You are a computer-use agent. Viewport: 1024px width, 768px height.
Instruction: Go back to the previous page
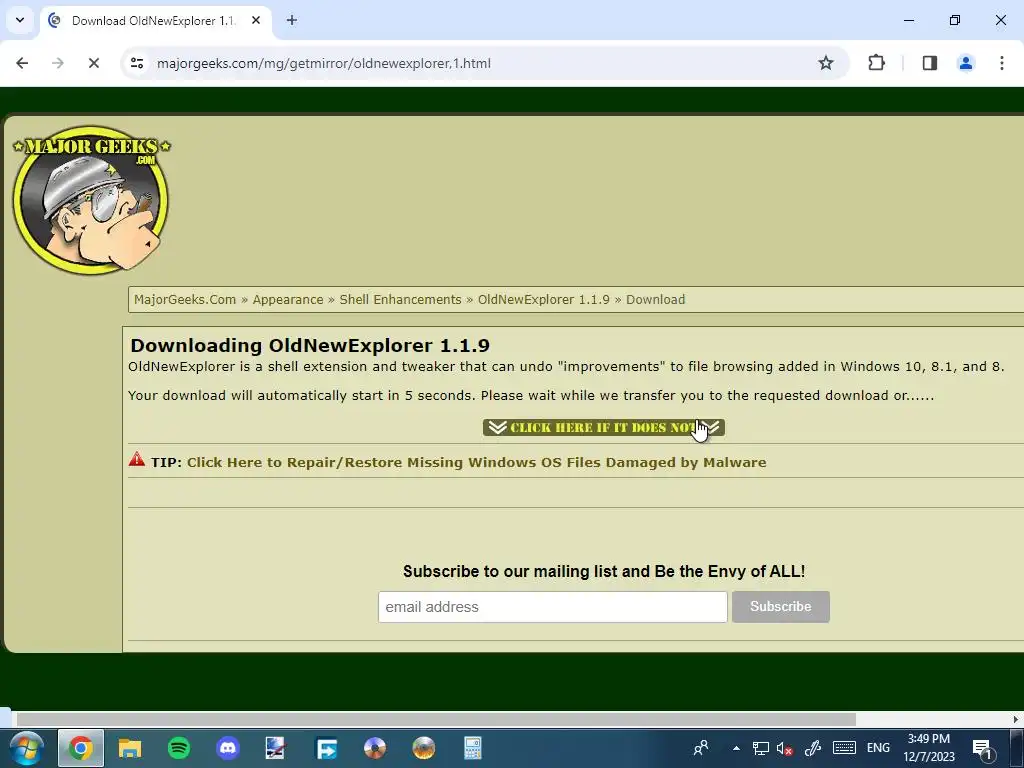[x=22, y=63]
